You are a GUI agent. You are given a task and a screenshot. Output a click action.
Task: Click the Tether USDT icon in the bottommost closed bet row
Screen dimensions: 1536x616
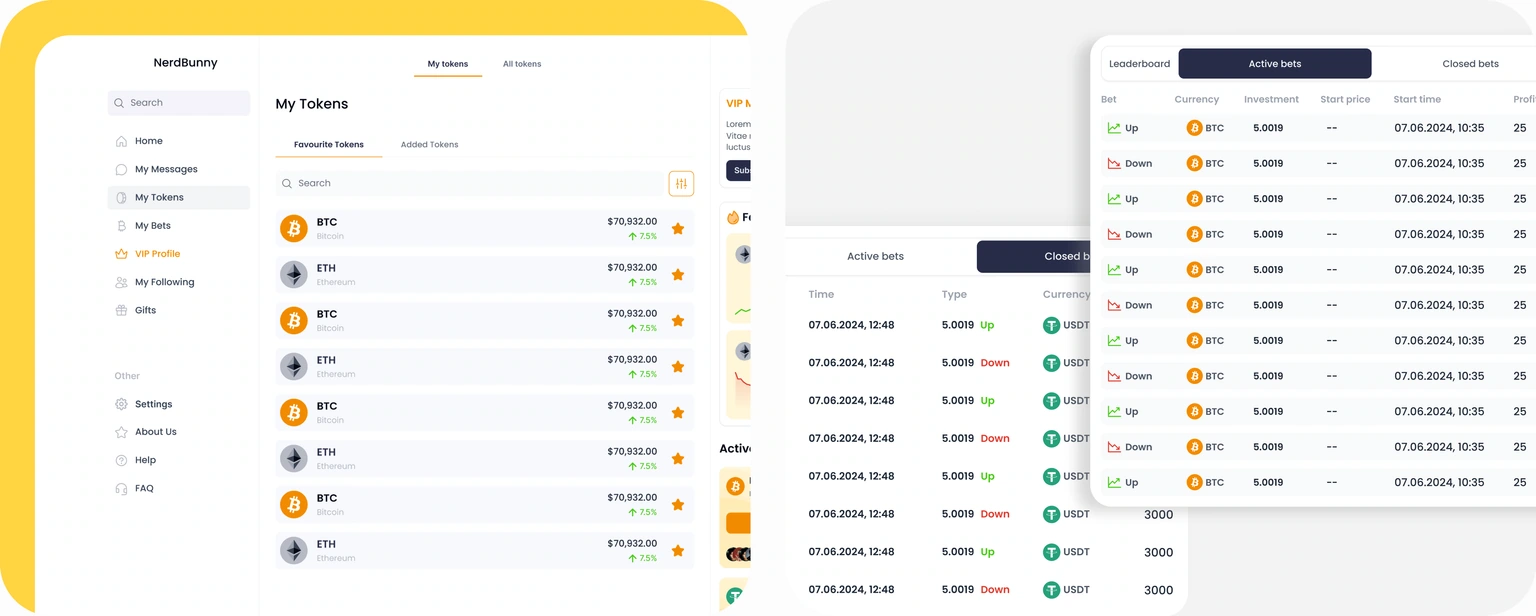[x=1051, y=590]
